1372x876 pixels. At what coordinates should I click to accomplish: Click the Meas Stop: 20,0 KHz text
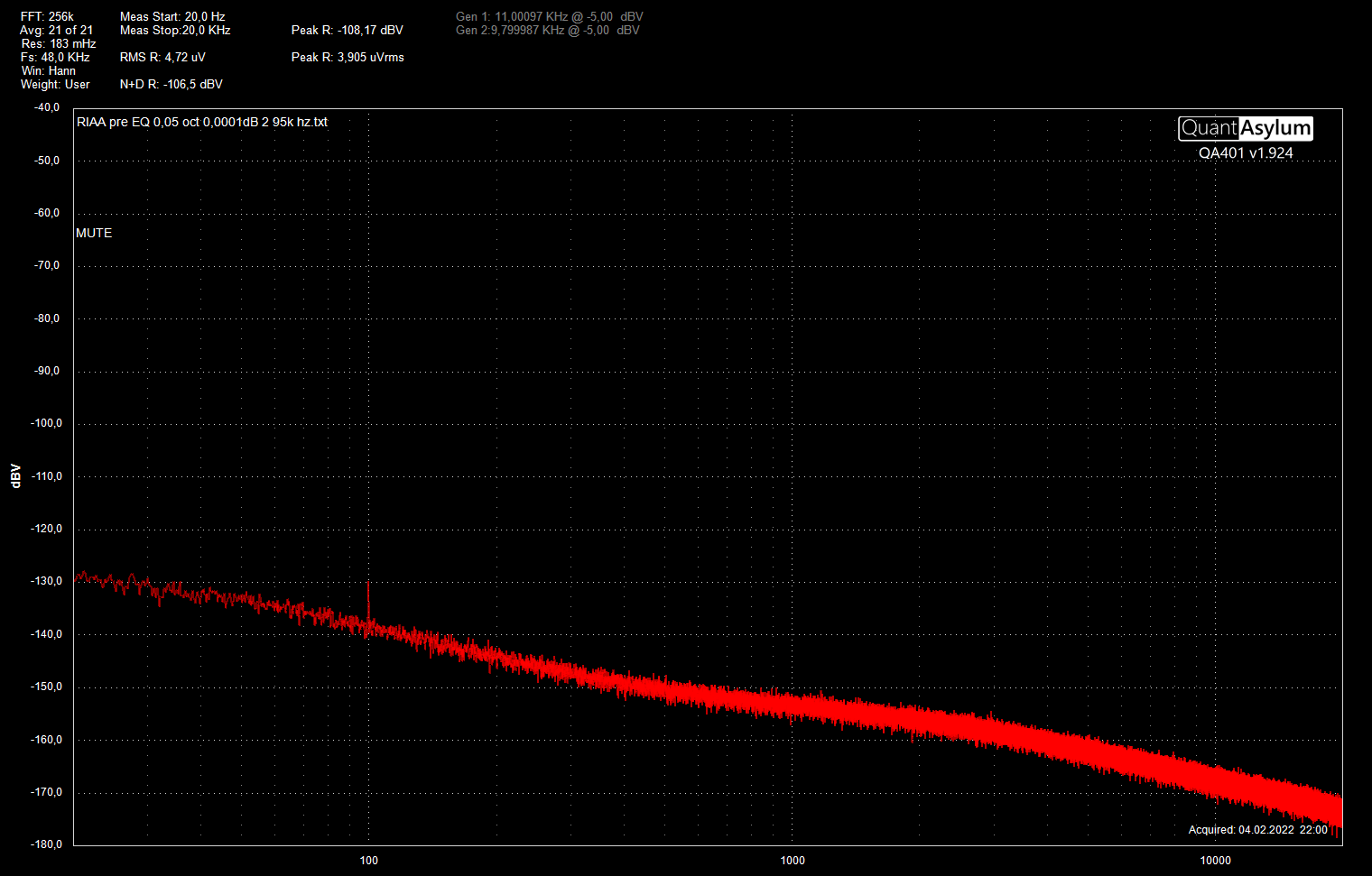175,30
